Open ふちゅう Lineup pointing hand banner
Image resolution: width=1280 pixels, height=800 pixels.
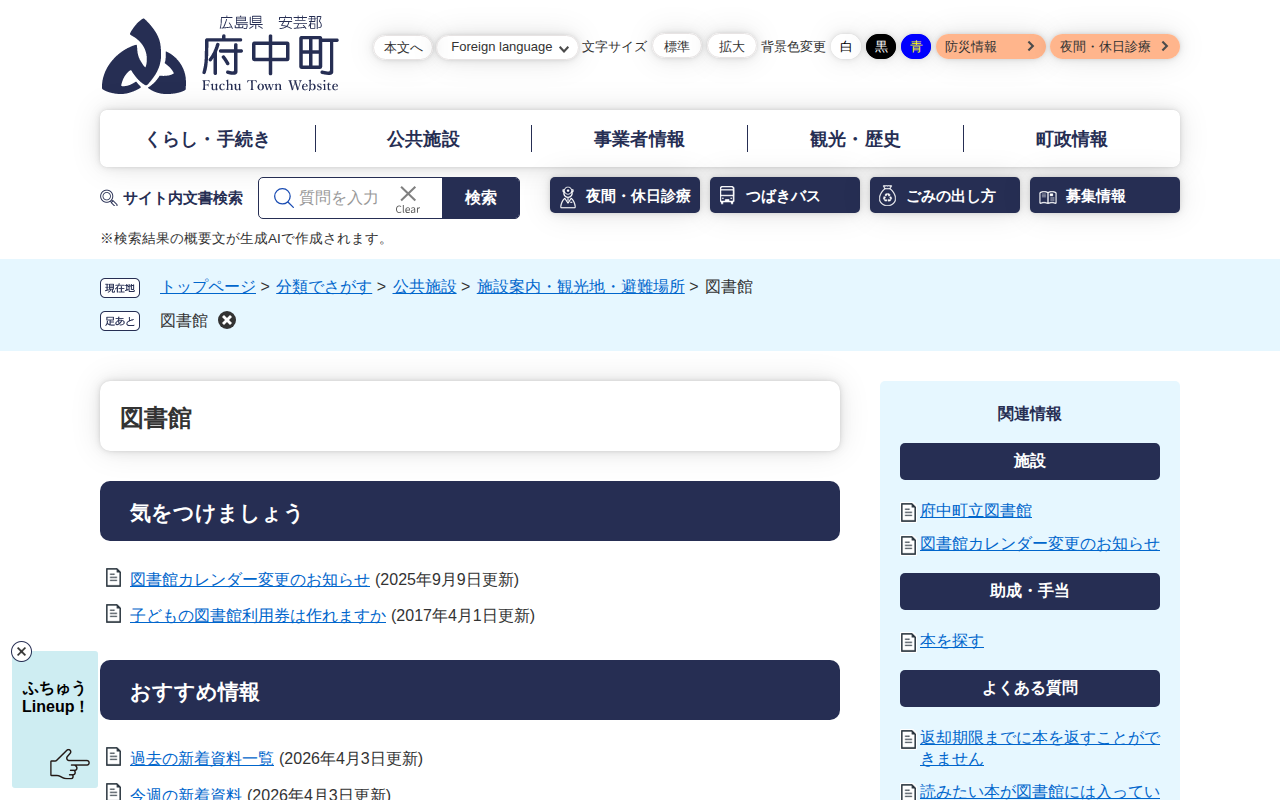point(55,720)
